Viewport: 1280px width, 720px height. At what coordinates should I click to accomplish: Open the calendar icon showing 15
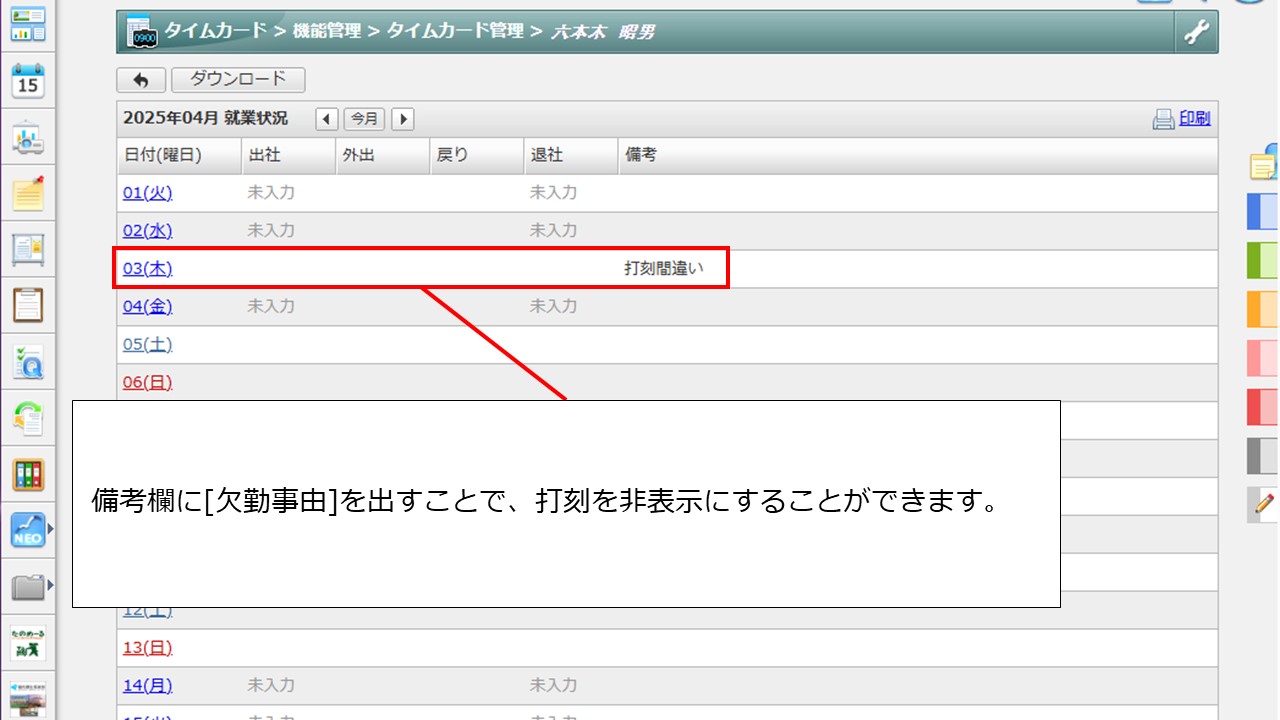[x=28, y=82]
